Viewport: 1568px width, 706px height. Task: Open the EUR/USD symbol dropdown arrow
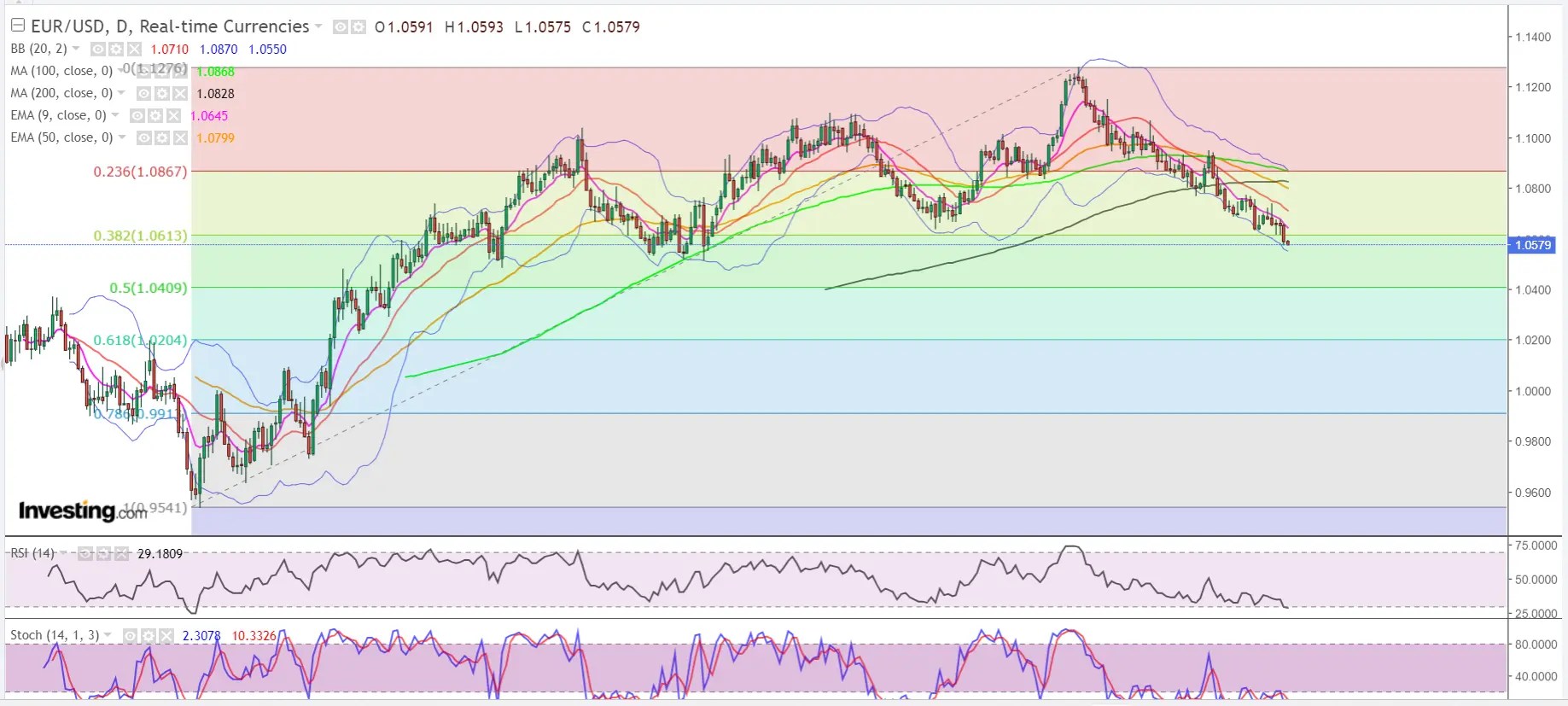tap(318, 26)
